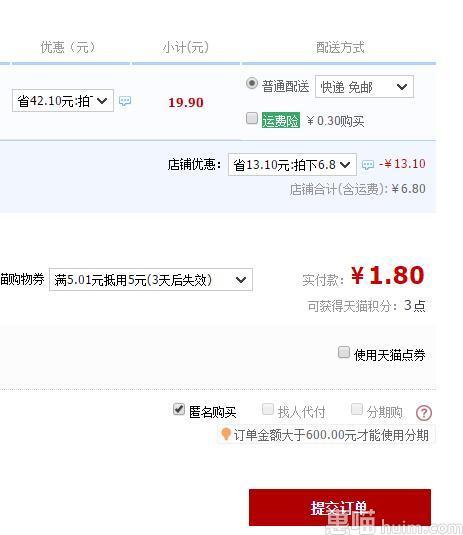This screenshot has width=463, height=535.
Task: Check the 使用天猫点券 checkbox
Action: tap(344, 352)
